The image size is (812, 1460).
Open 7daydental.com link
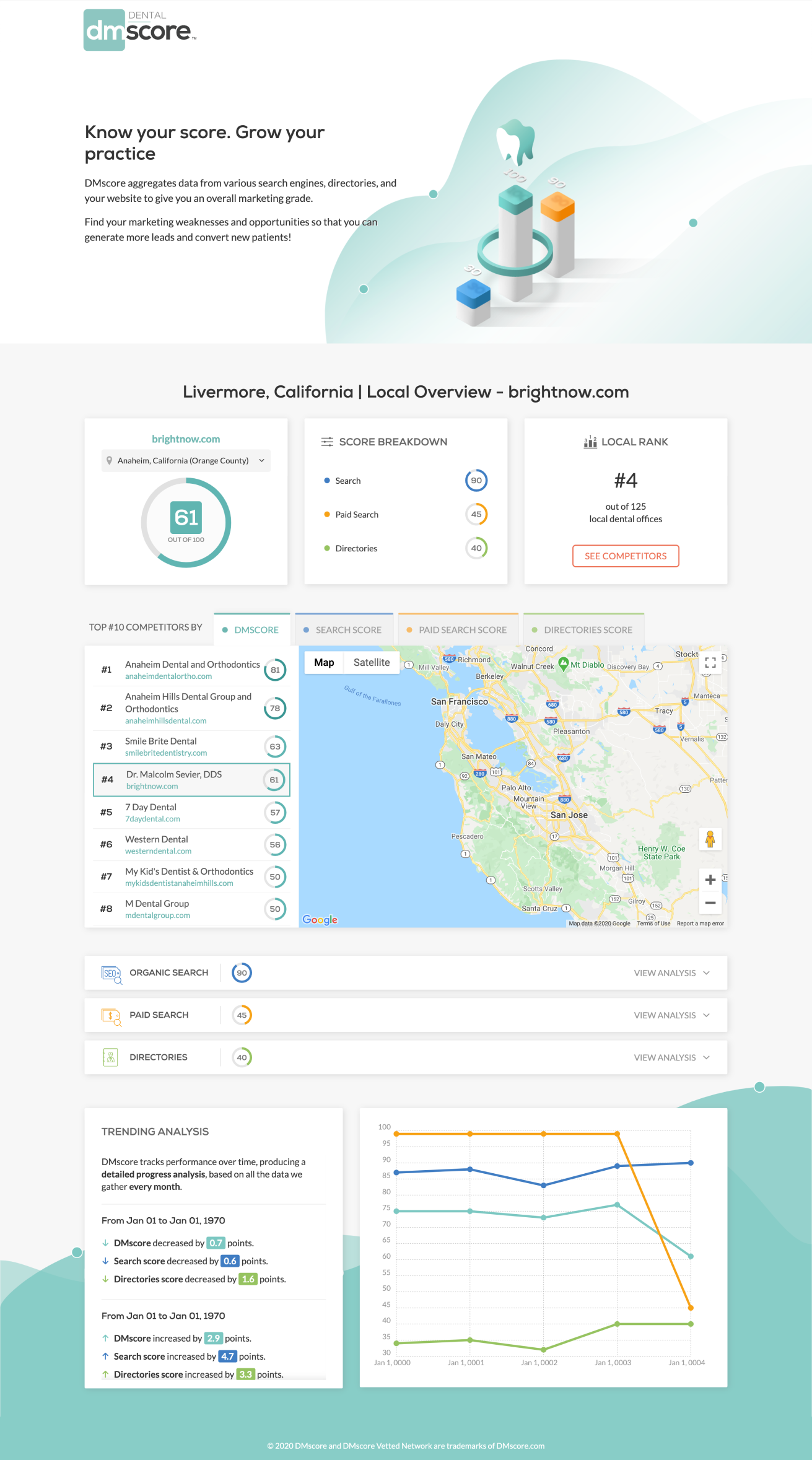tap(152, 819)
